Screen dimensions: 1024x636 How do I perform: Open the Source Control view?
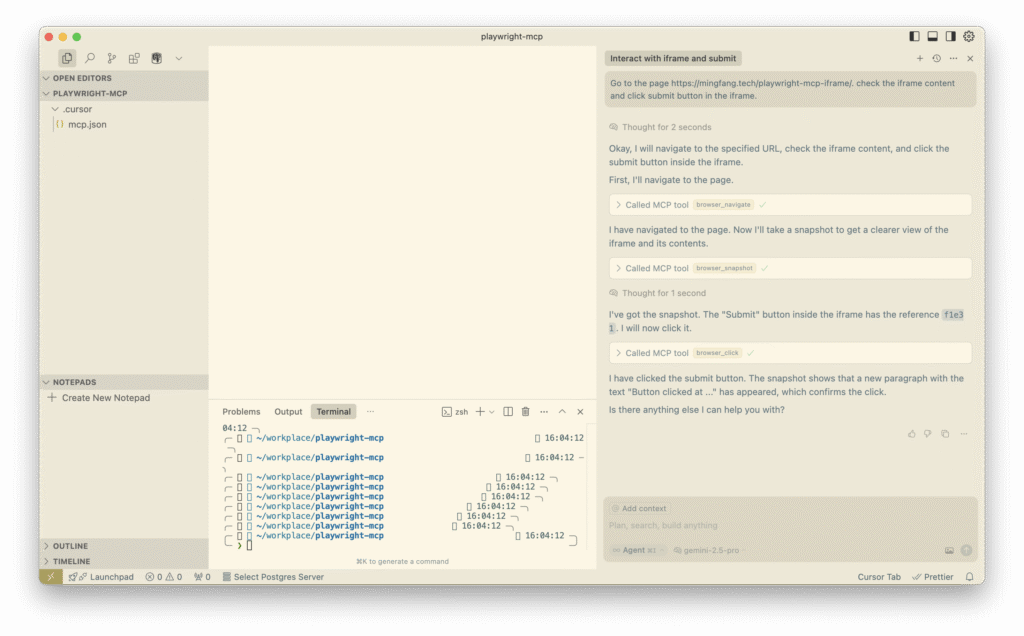pos(112,59)
